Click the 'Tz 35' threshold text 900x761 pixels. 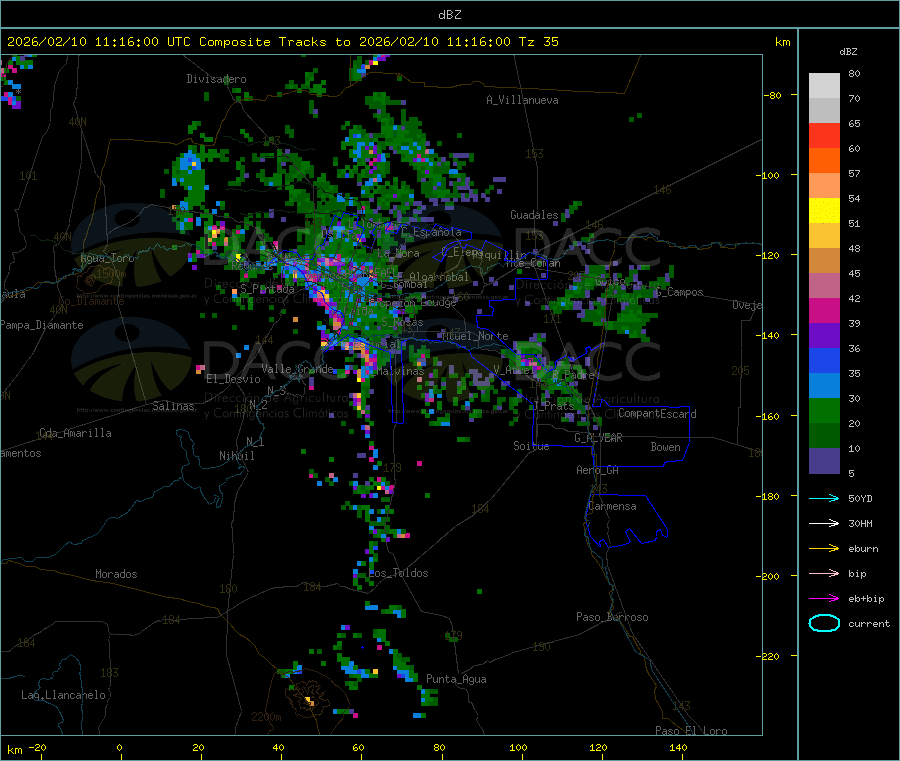[x=539, y=42]
